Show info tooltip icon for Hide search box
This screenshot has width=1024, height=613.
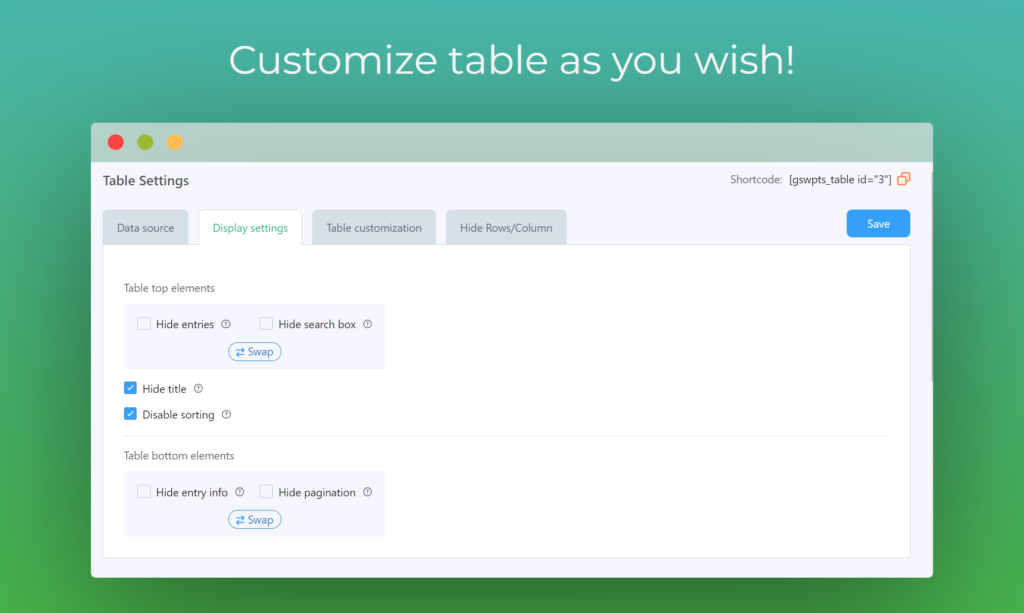click(368, 324)
